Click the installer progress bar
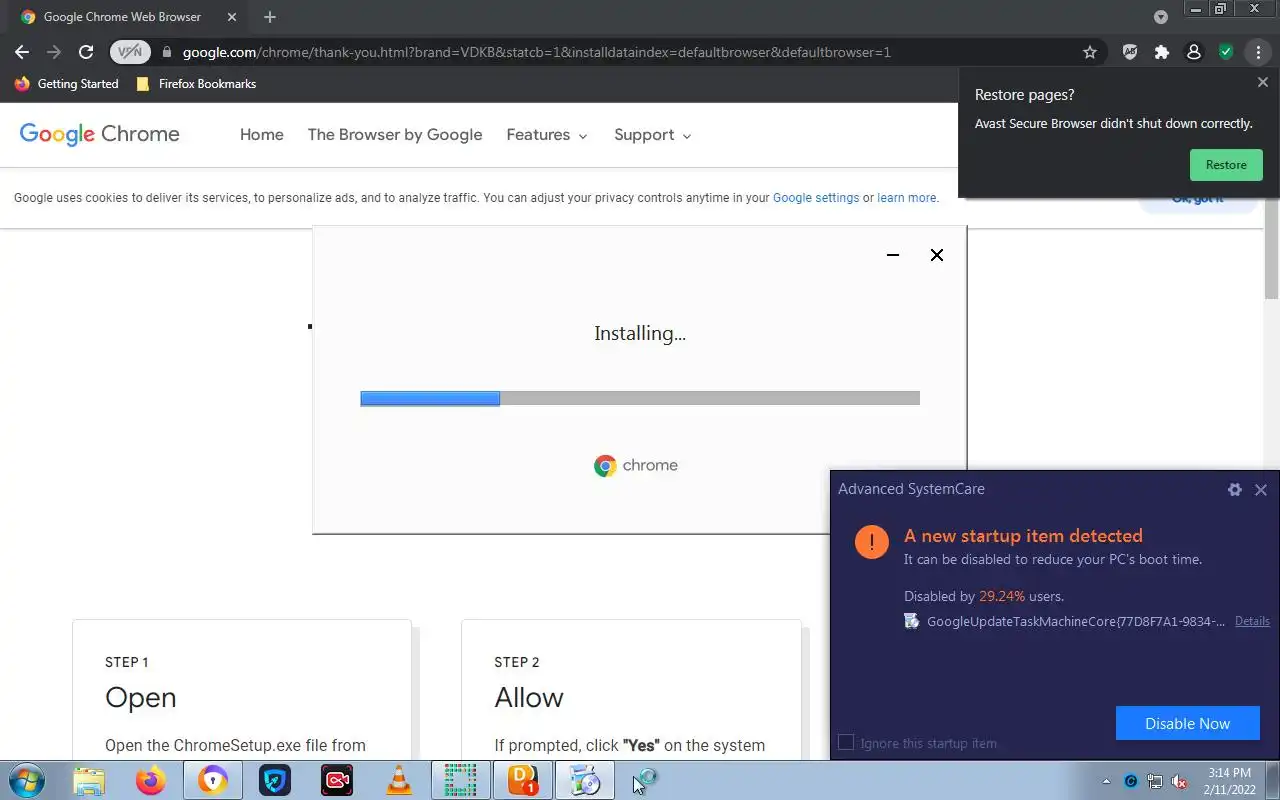This screenshot has width=1280, height=800. 640,398
